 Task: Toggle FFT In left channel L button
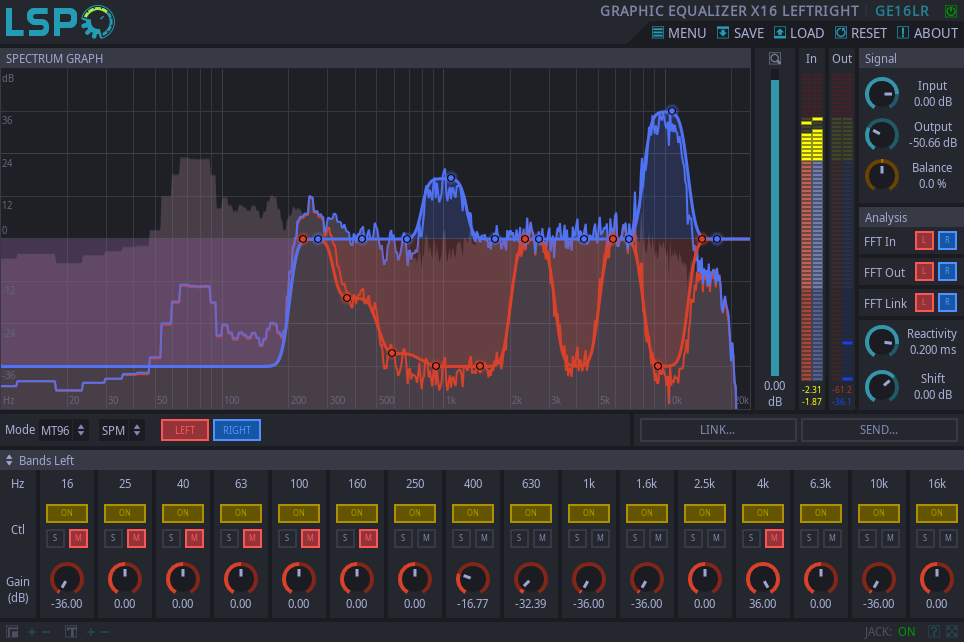[924, 240]
